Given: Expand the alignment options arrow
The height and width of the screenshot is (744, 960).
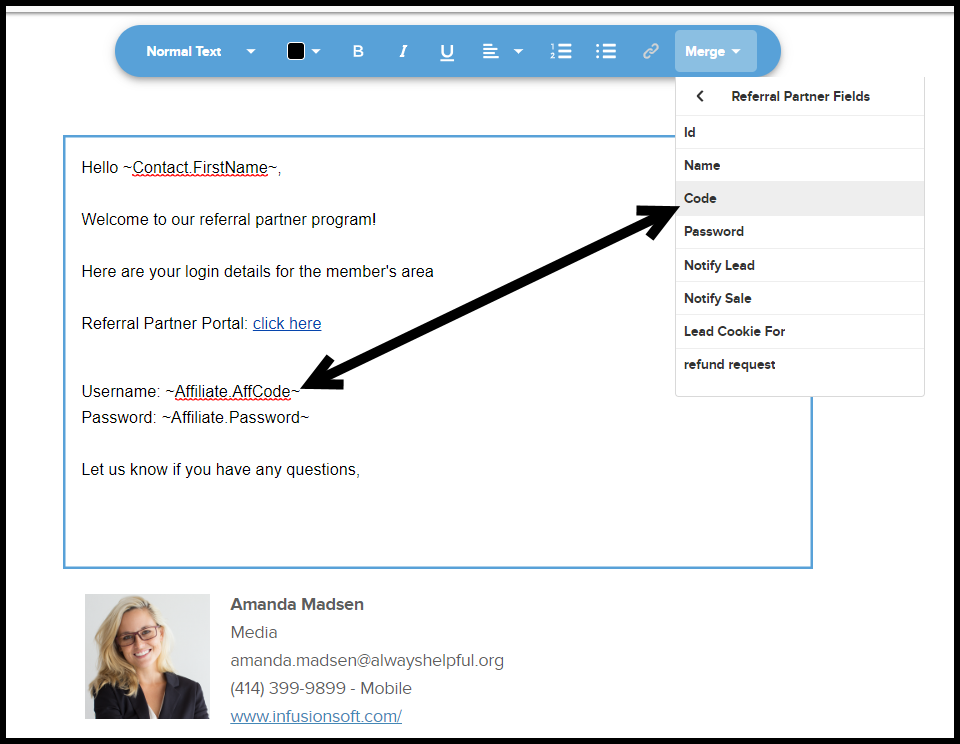Looking at the screenshot, I should [519, 51].
